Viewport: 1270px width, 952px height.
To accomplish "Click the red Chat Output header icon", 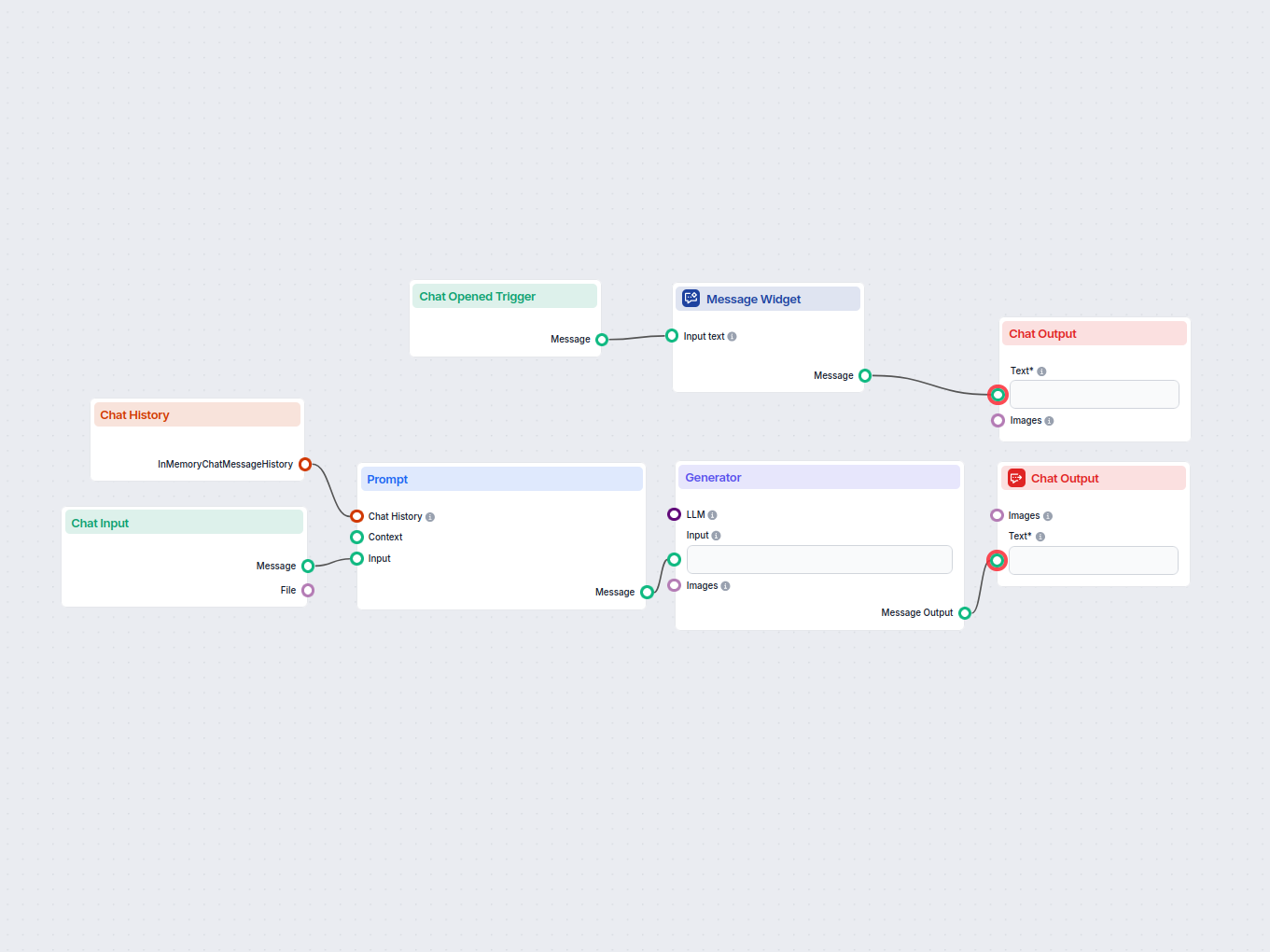I will click(1016, 478).
